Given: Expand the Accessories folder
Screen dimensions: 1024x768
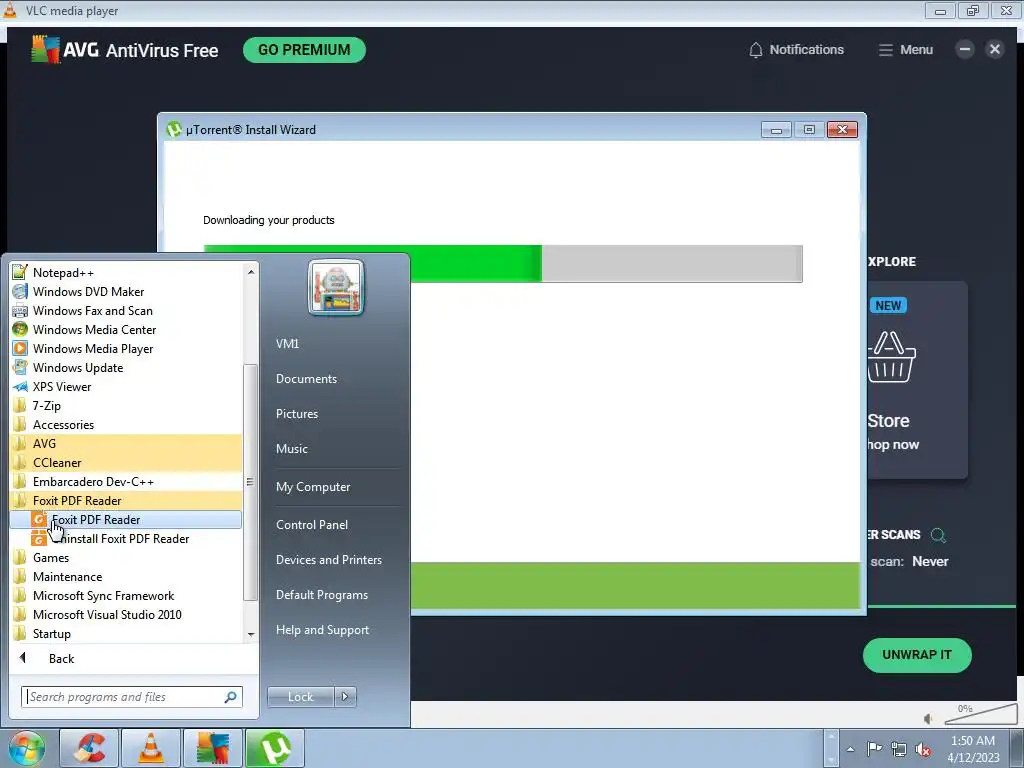Looking at the screenshot, I should [x=125, y=424].
